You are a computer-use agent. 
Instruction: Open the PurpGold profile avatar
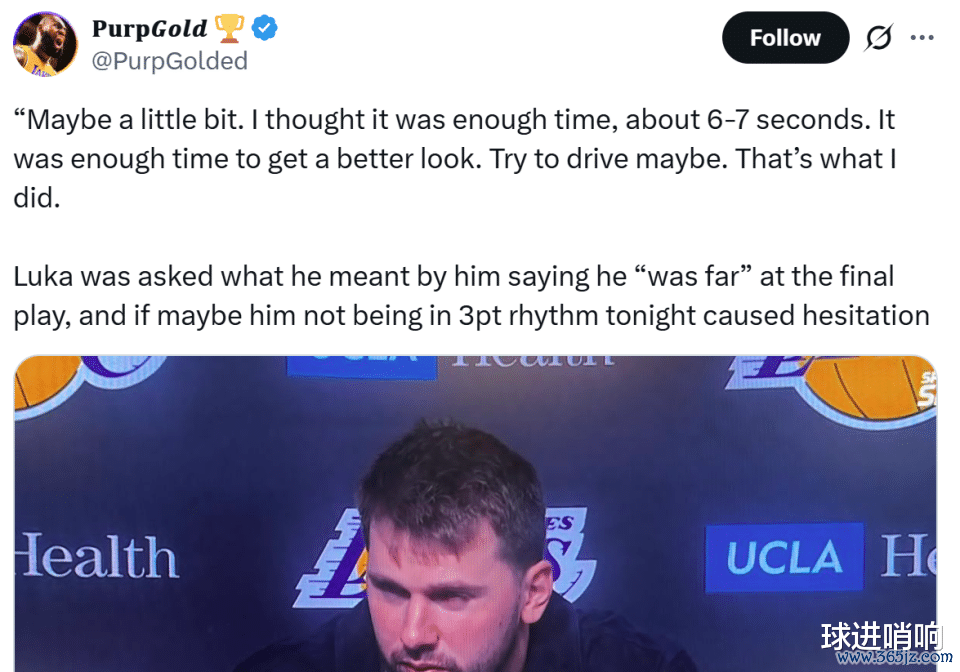click(x=45, y=45)
